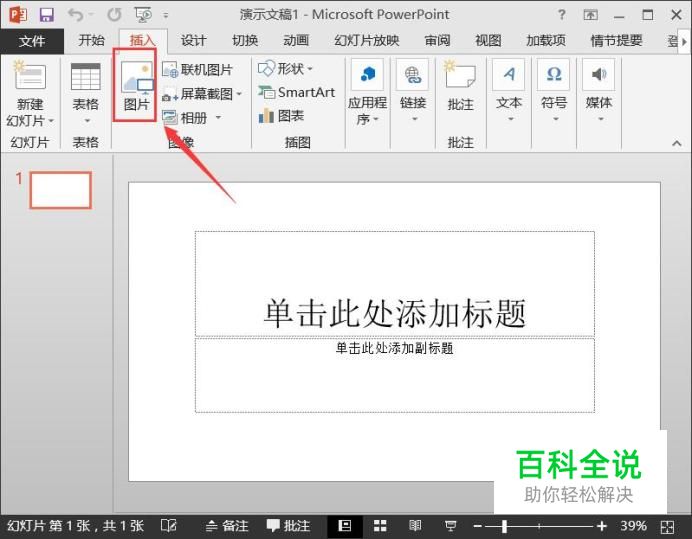
Task: Click 相册 (Photo Album) icon
Action: point(169,117)
